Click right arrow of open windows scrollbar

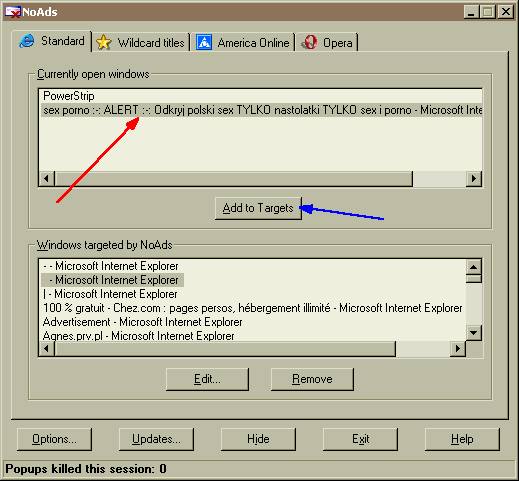click(474, 179)
